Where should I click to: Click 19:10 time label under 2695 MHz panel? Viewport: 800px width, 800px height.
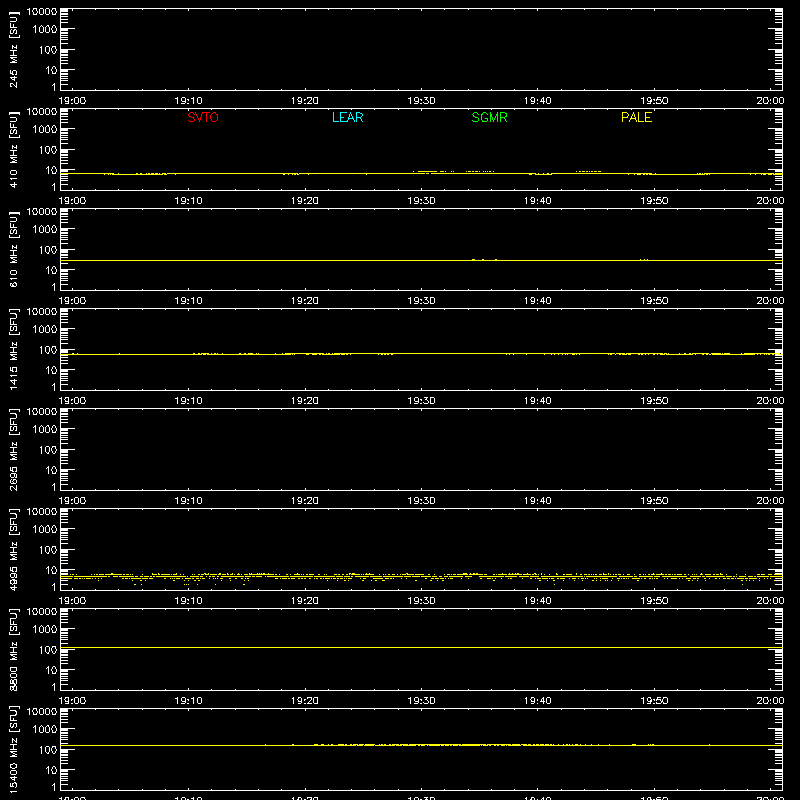click(188, 501)
